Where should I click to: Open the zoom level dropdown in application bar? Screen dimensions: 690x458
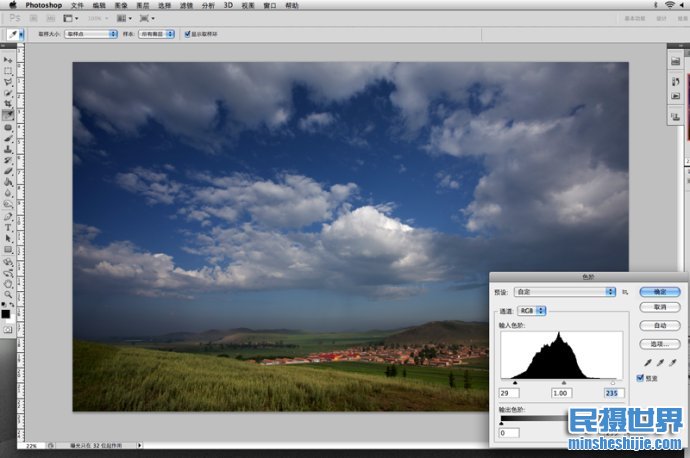(98, 18)
